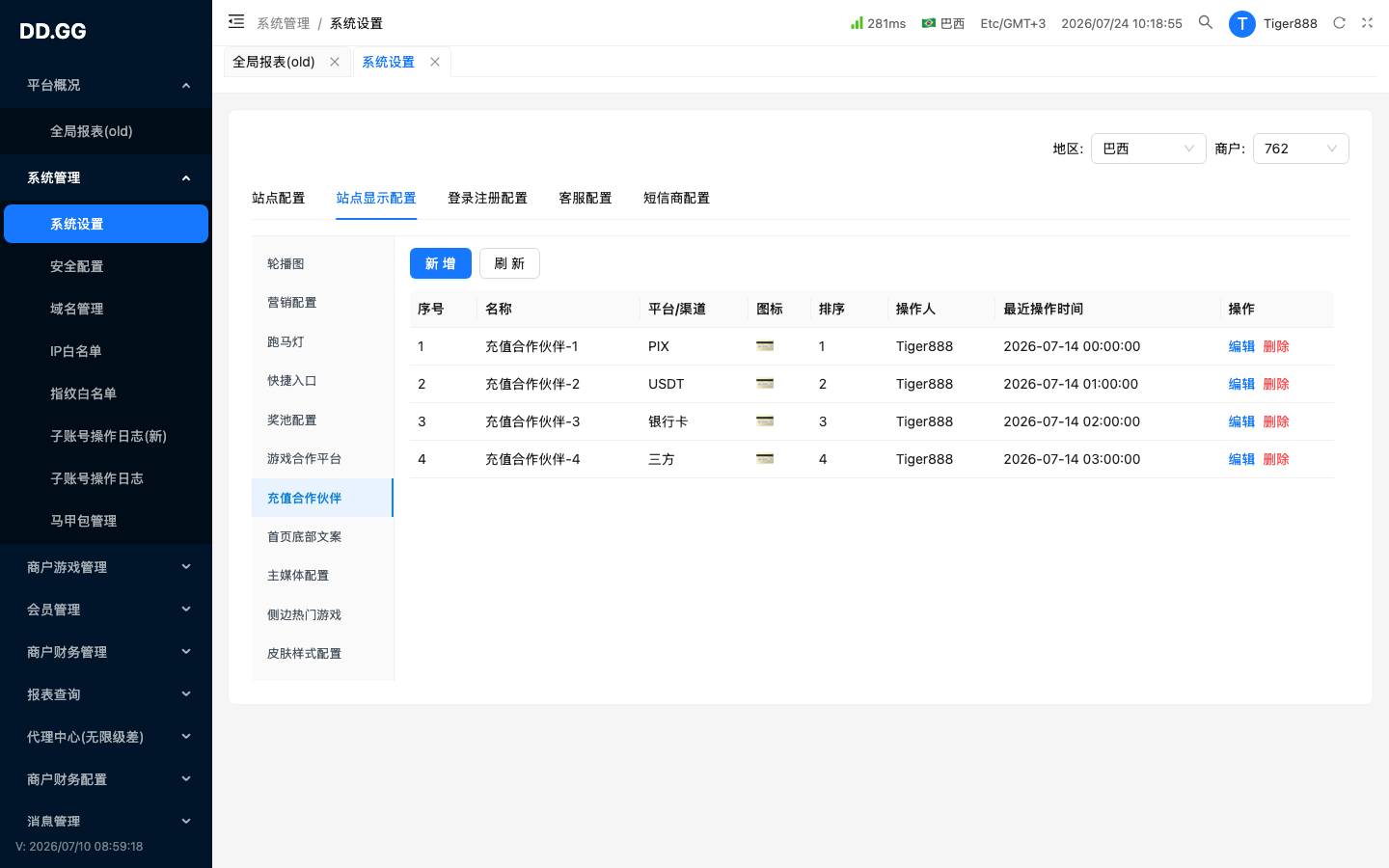Open 指纹白名单 in the sidebar
This screenshot has height=868, width=1389.
pyautogui.click(x=106, y=393)
